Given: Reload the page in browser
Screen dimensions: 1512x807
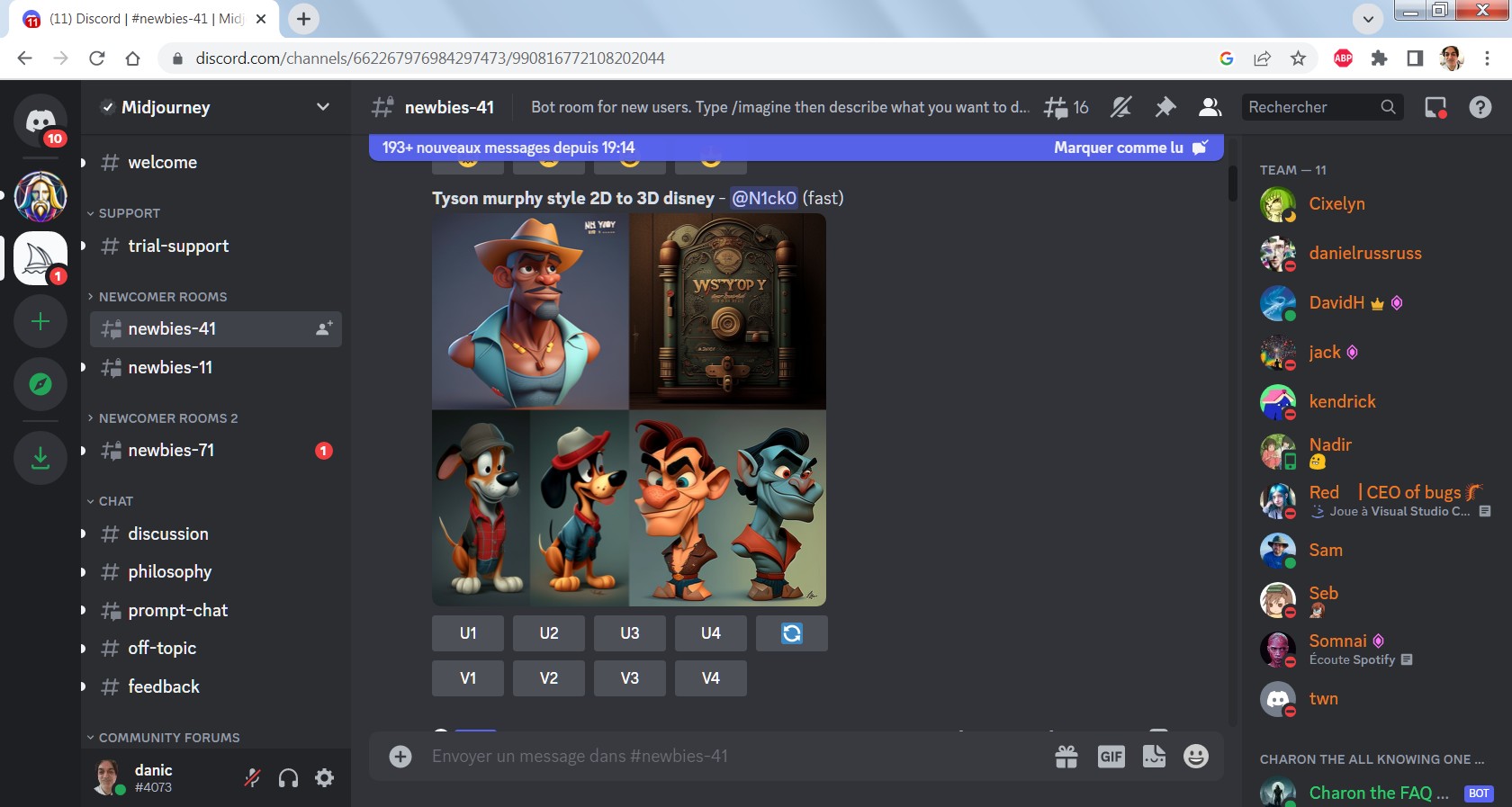Looking at the screenshot, I should [x=97, y=58].
